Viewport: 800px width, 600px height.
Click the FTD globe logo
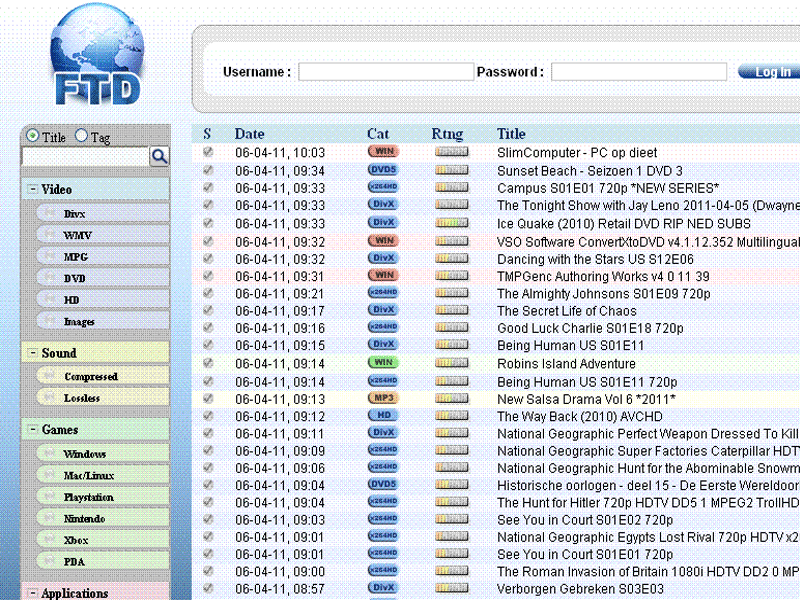pos(97,54)
